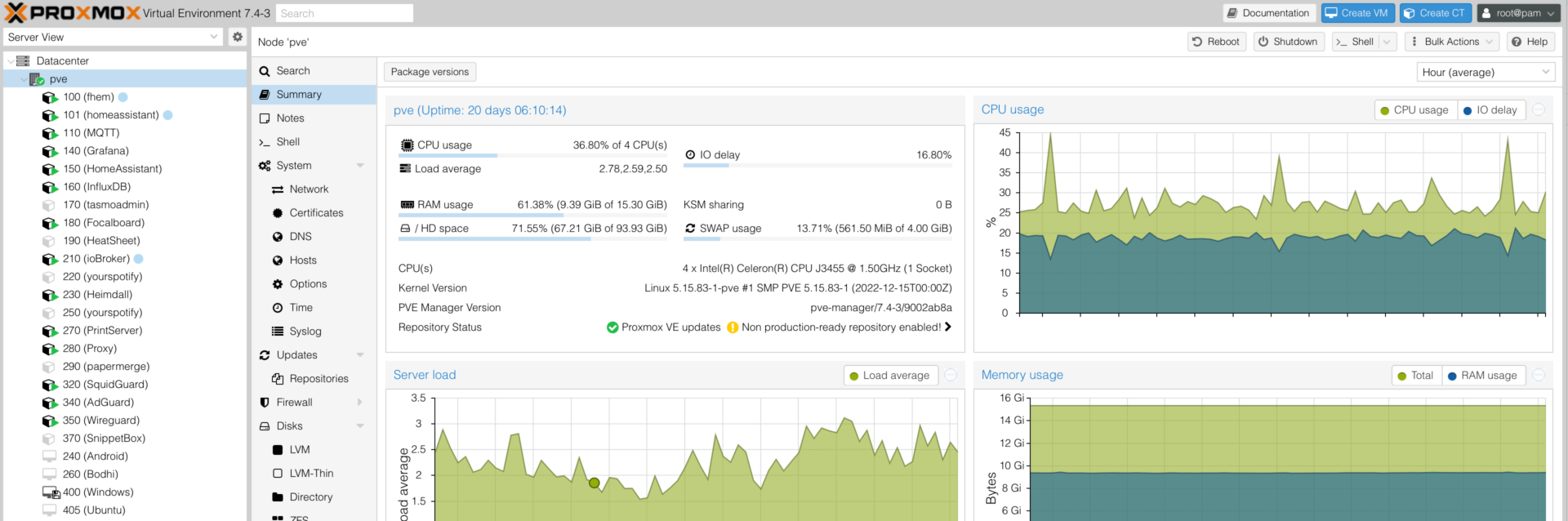The height and width of the screenshot is (521, 1568).
Task: Toggle Load average series in legend
Action: coord(889,376)
